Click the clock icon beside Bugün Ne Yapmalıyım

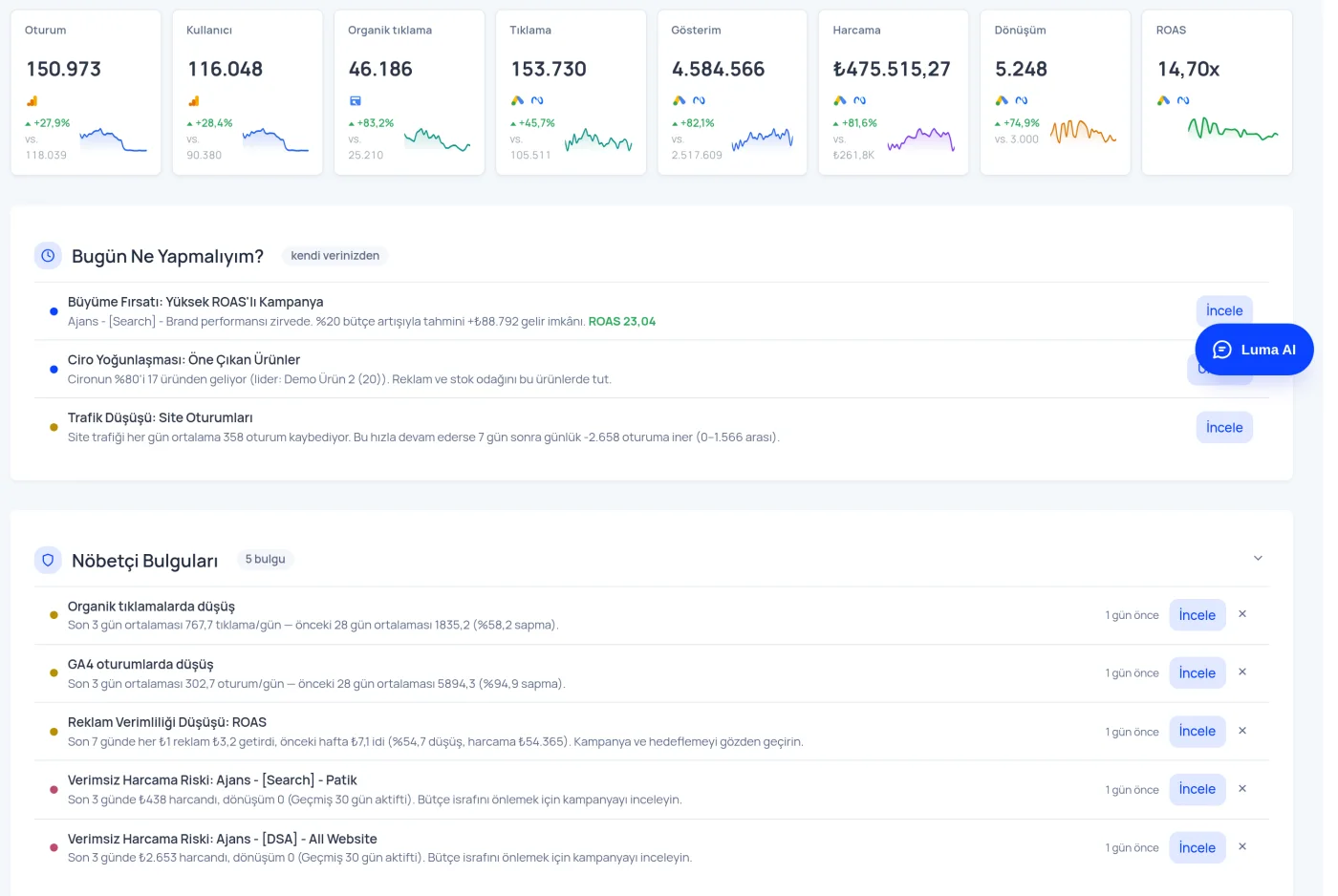(x=48, y=256)
